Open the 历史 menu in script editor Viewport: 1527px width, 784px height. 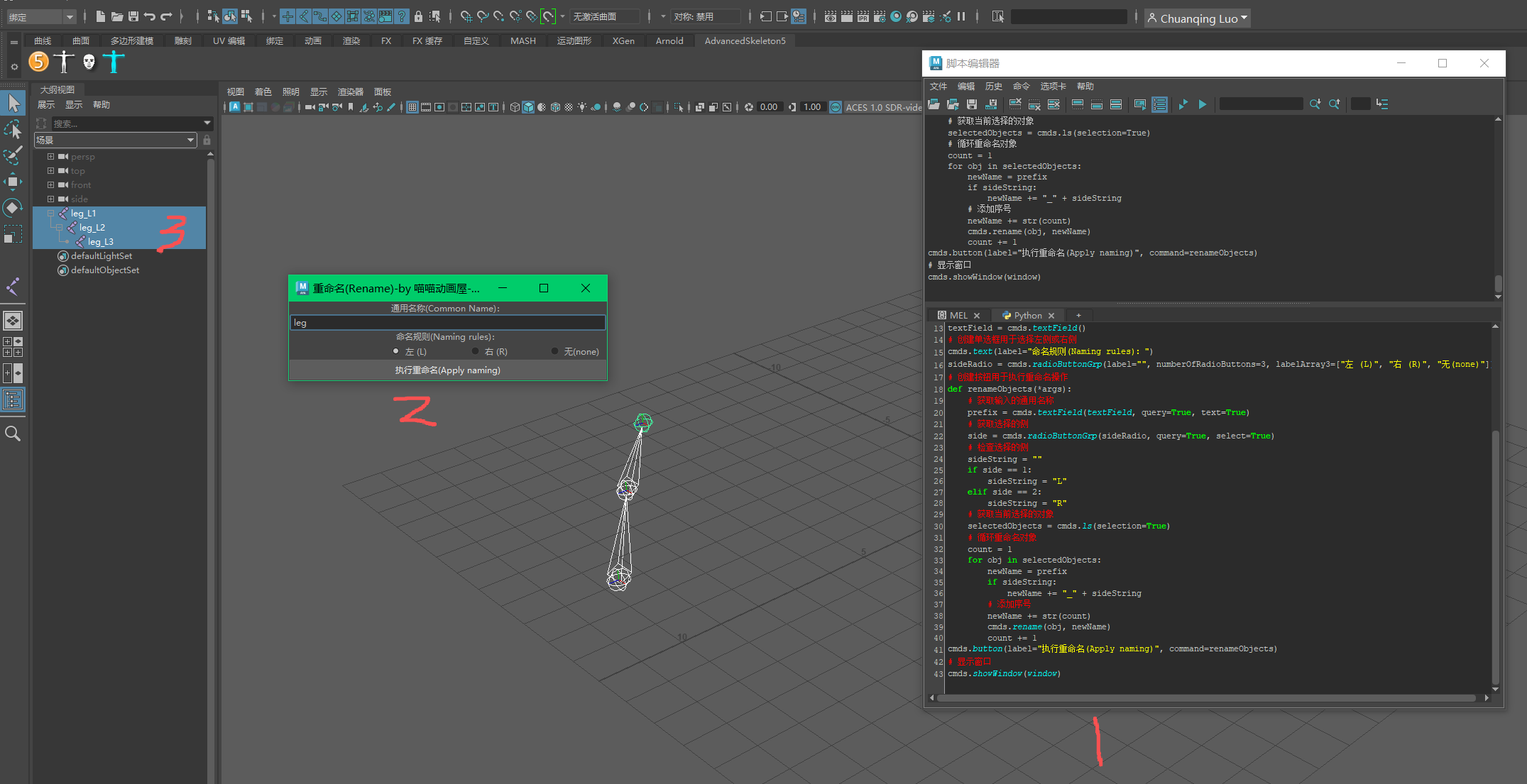coord(993,87)
